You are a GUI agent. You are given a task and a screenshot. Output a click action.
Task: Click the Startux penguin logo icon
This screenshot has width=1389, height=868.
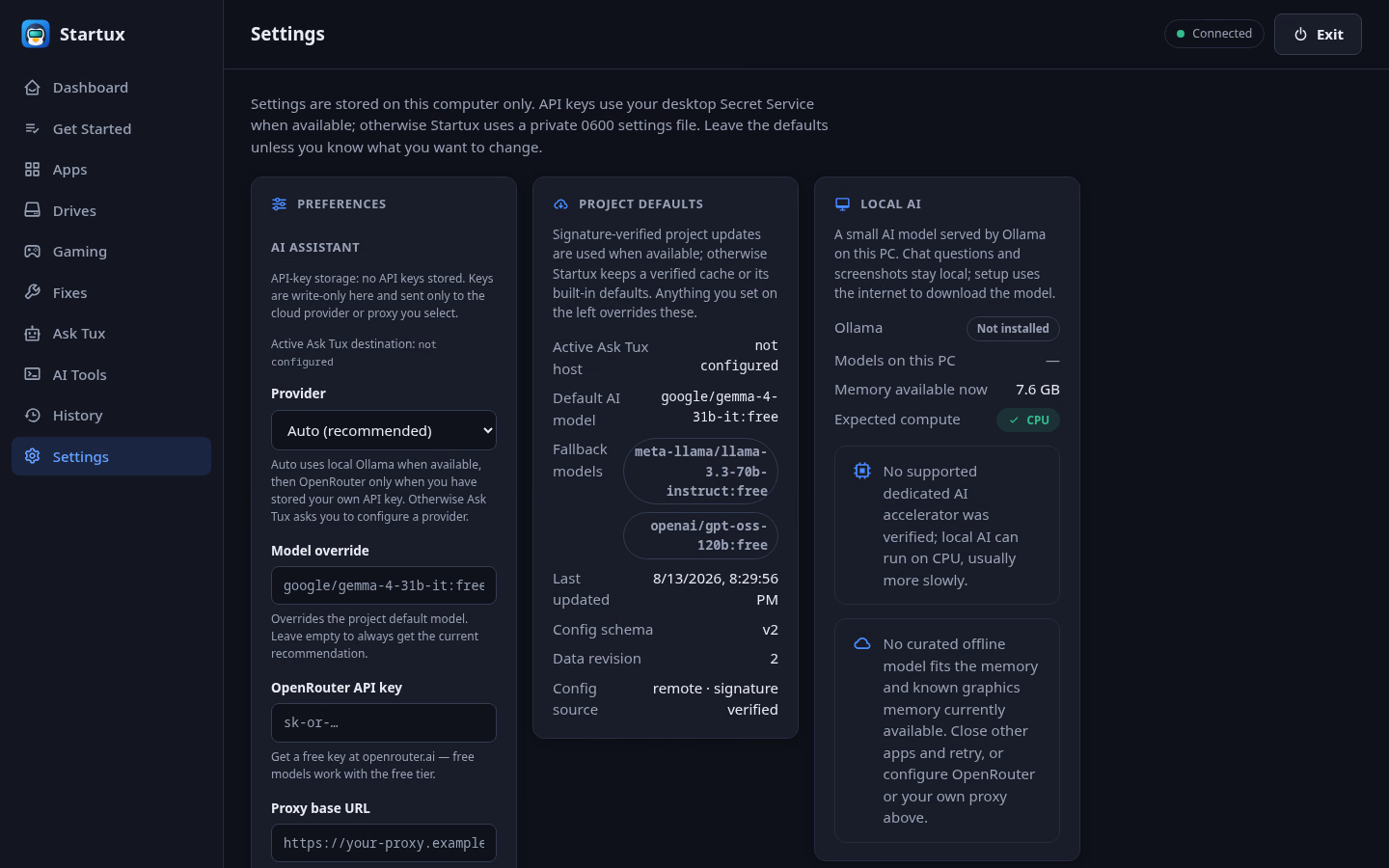(x=36, y=34)
